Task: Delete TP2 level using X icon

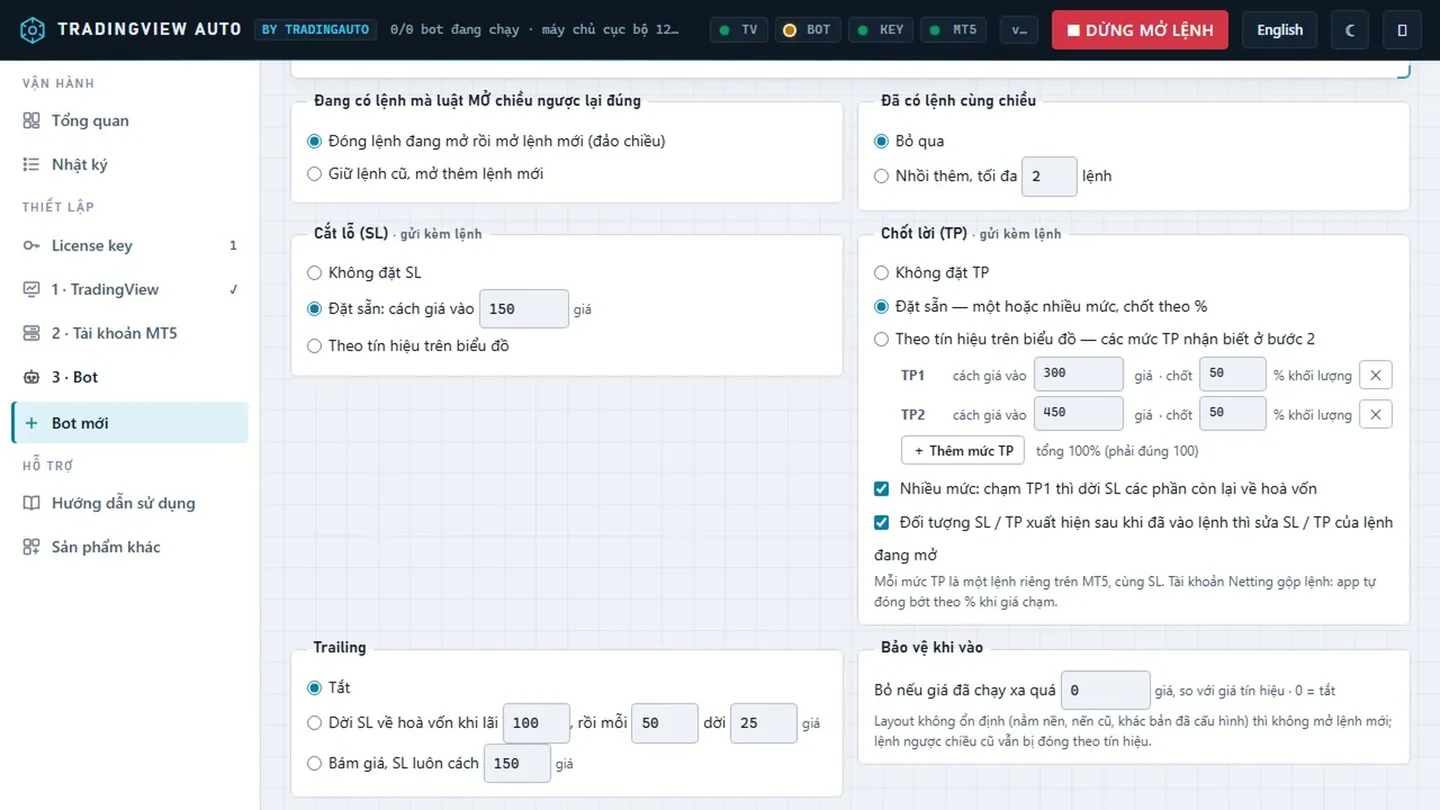Action: [1376, 414]
